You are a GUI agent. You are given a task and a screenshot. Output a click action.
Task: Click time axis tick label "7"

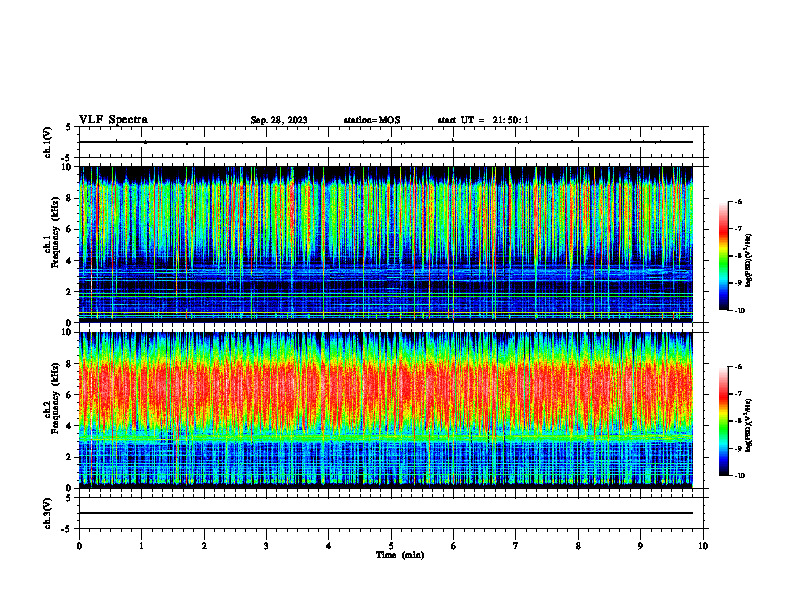pyautogui.click(x=516, y=546)
